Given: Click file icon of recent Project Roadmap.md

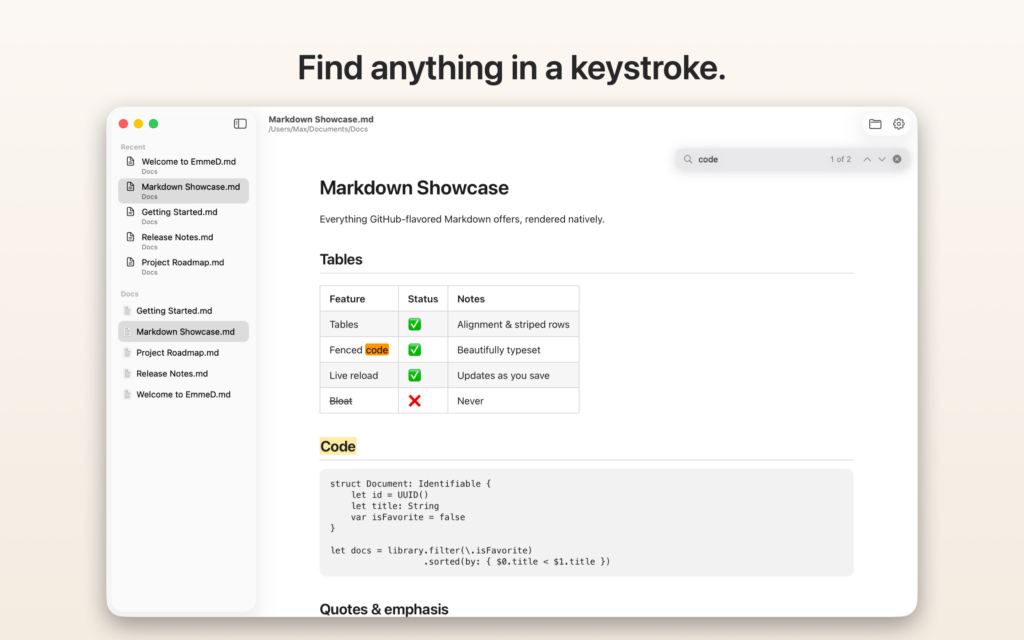Looking at the screenshot, I should coord(130,262).
